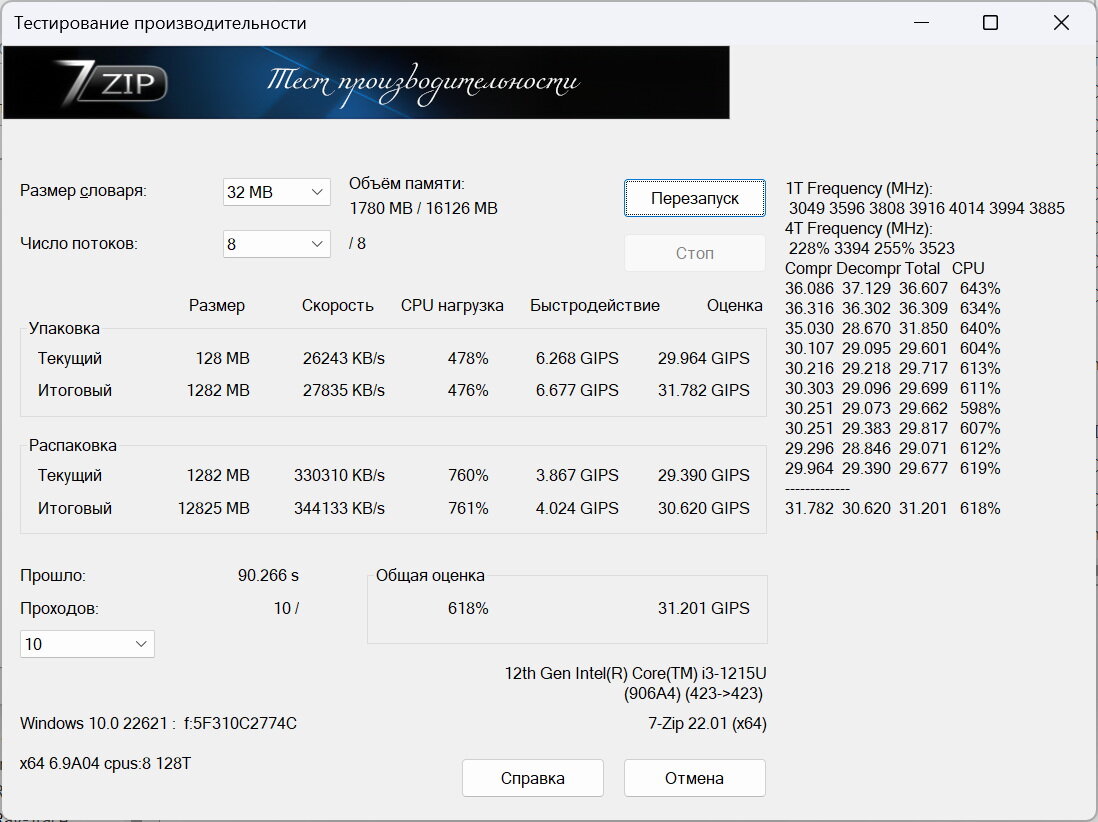Click the Быстродействие column header
Image resolution: width=1098 pixels, height=822 pixels.
click(595, 306)
